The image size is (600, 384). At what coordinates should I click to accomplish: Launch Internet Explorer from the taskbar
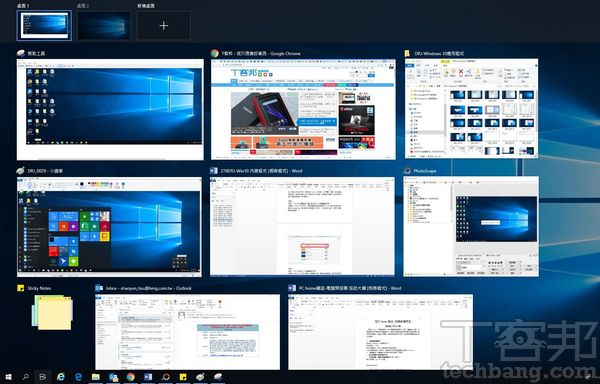[60, 377]
